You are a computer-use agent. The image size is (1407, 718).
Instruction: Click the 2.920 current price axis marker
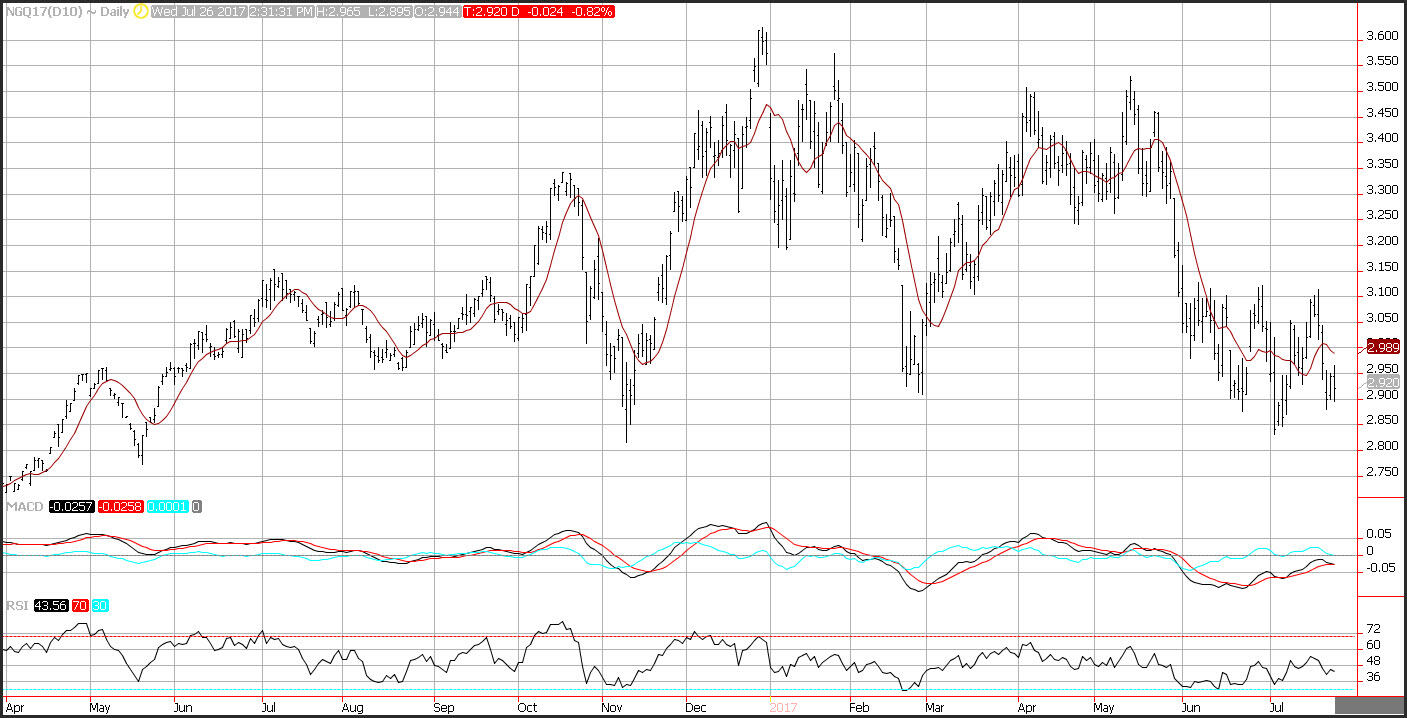pyautogui.click(x=1382, y=383)
